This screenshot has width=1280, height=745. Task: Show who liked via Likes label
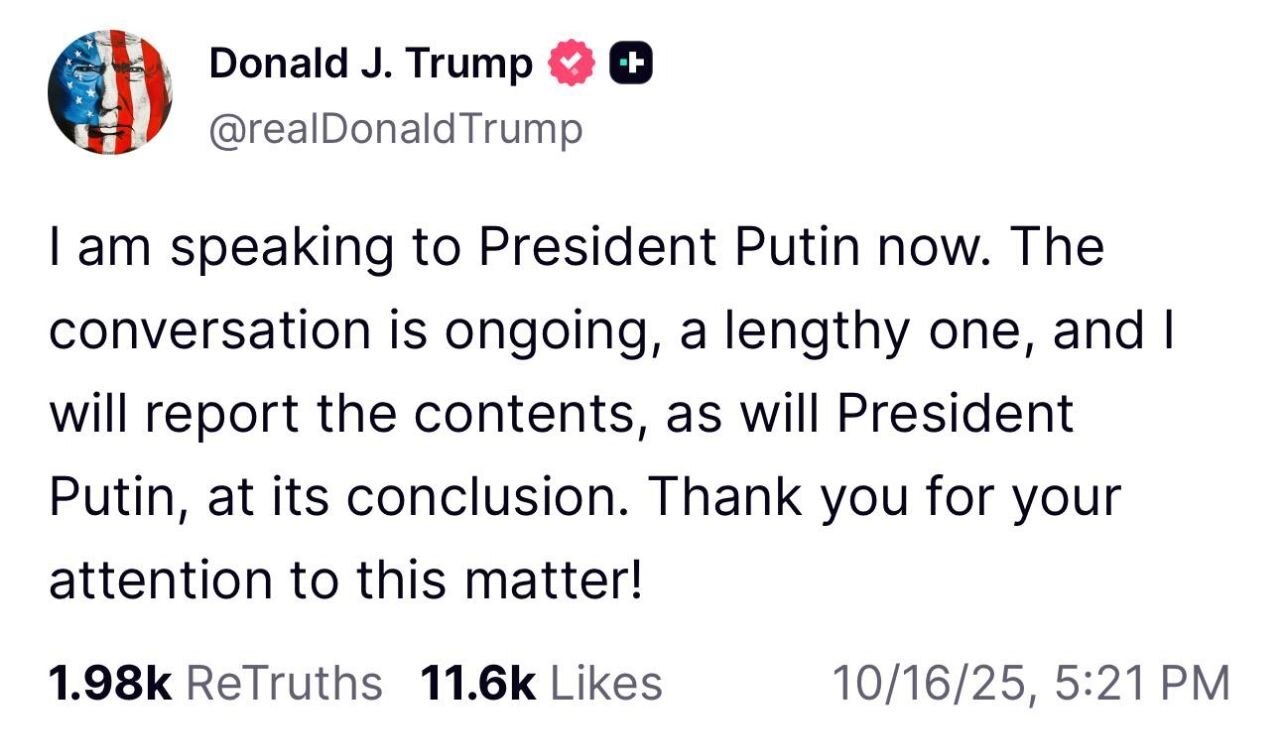click(607, 683)
